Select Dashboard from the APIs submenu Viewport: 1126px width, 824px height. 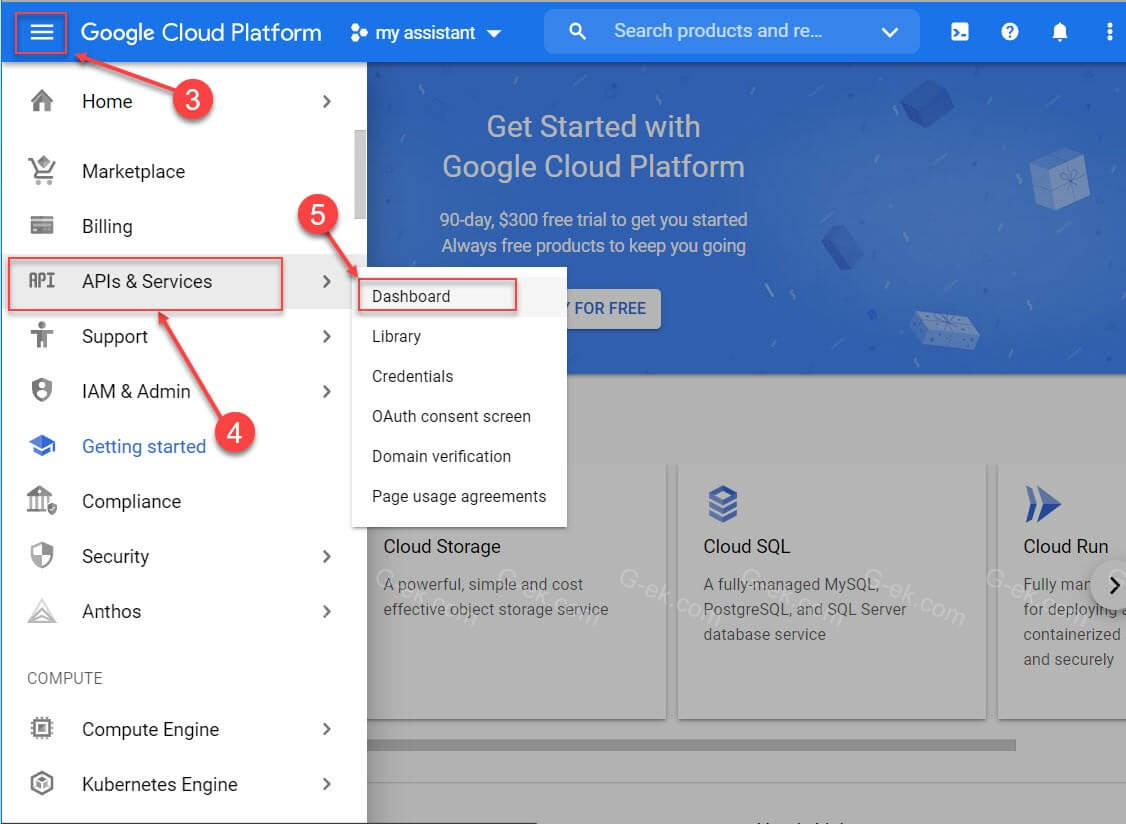point(411,296)
